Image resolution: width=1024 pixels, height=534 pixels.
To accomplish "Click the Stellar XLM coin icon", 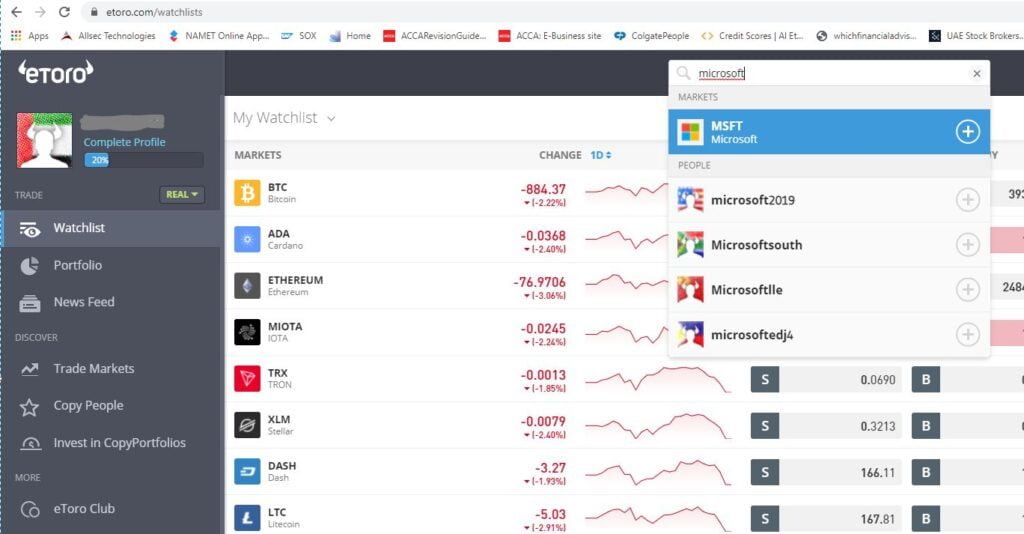I will pos(247,425).
